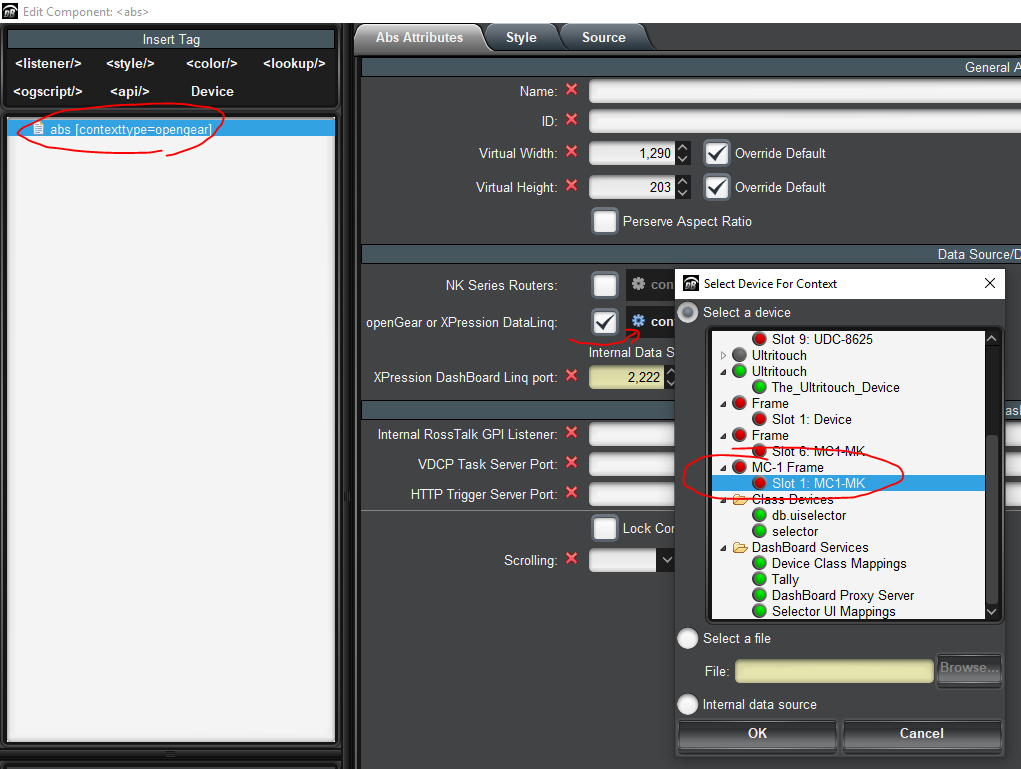Insert a Device tag
Screen dimensions: 1021x769
click(x=212, y=91)
